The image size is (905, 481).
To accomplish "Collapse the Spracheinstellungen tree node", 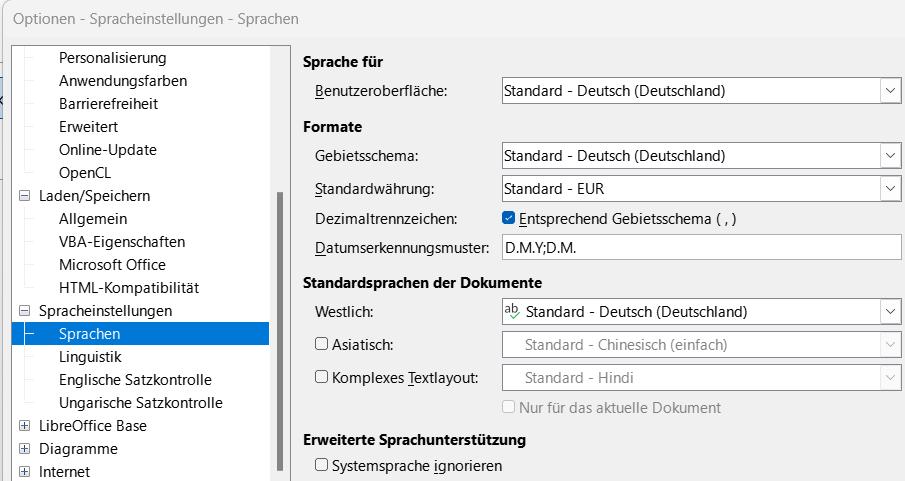I will tap(25, 311).
